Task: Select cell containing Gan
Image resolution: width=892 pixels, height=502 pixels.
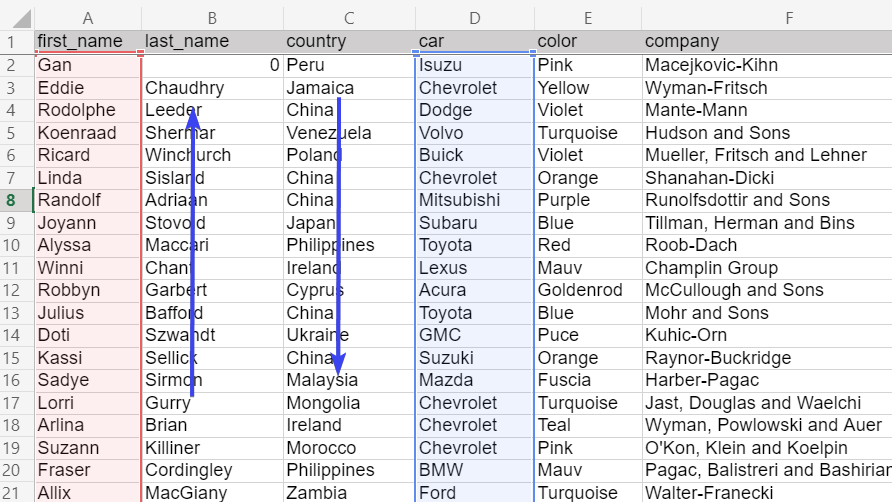Action: (88, 65)
